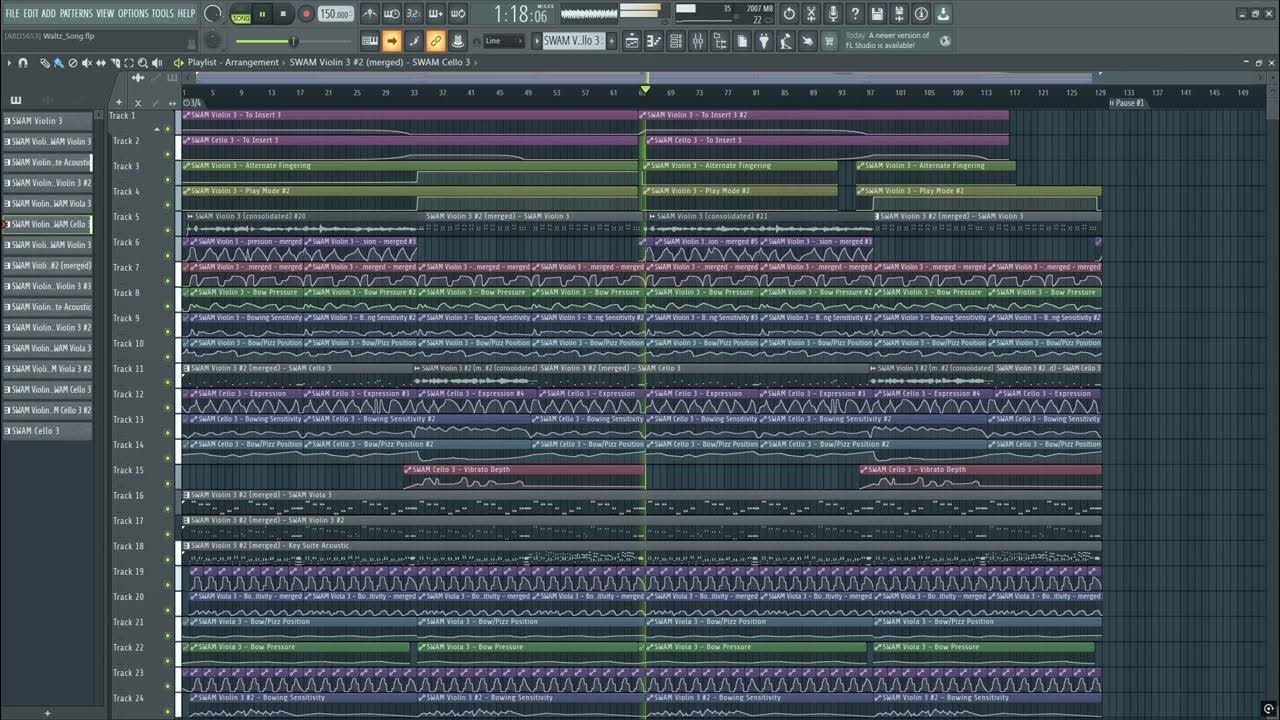Mute Track 2 using its green light
Screen dimensions: 1280x720
tap(167, 154)
